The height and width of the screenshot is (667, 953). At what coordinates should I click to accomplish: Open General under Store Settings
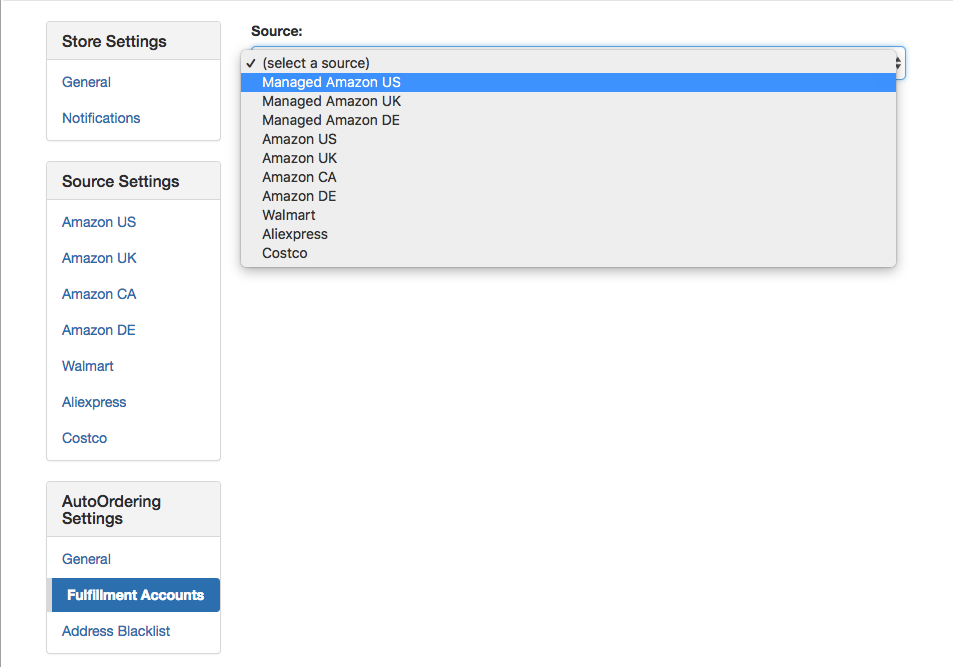[x=86, y=82]
